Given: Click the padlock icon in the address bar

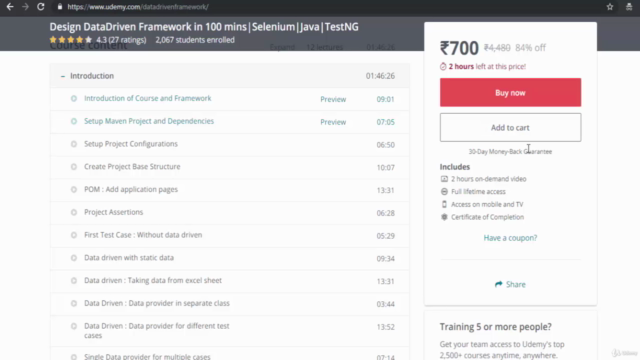Looking at the screenshot, I should coord(60,7).
